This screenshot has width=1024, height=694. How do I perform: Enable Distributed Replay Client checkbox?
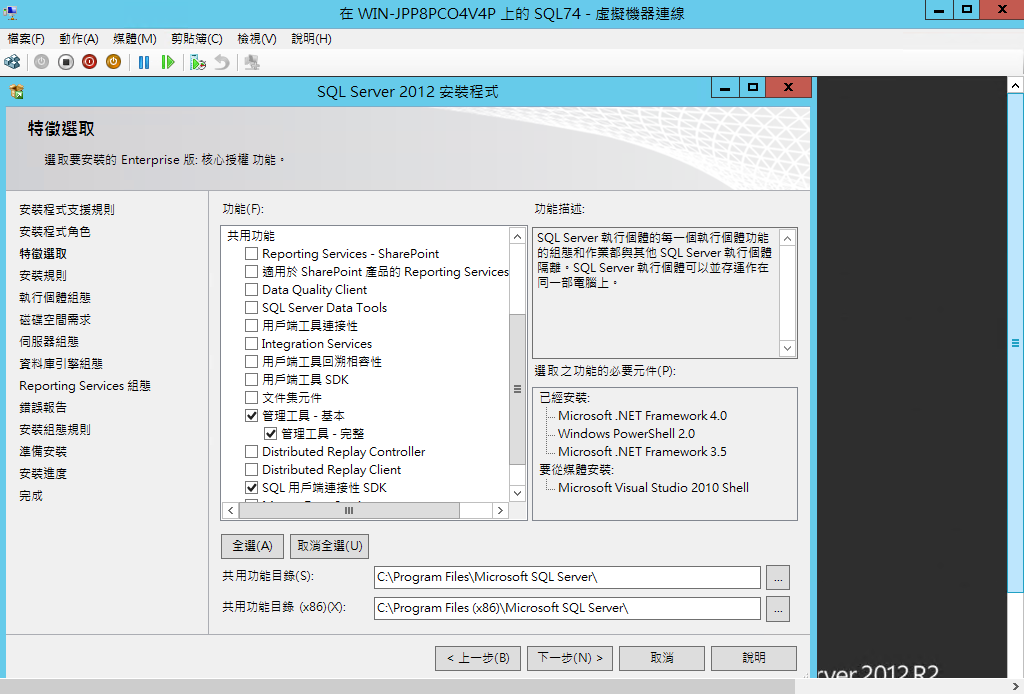pyautogui.click(x=251, y=469)
